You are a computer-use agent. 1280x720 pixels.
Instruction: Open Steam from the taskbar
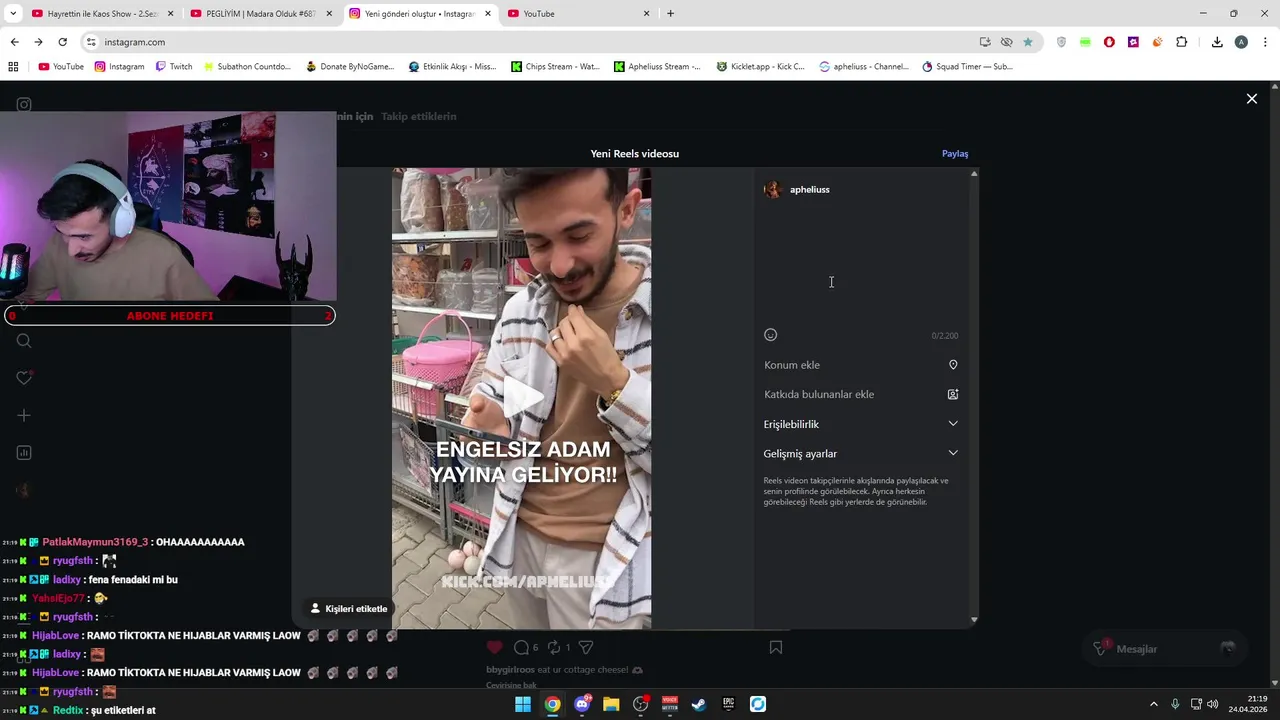(699, 704)
